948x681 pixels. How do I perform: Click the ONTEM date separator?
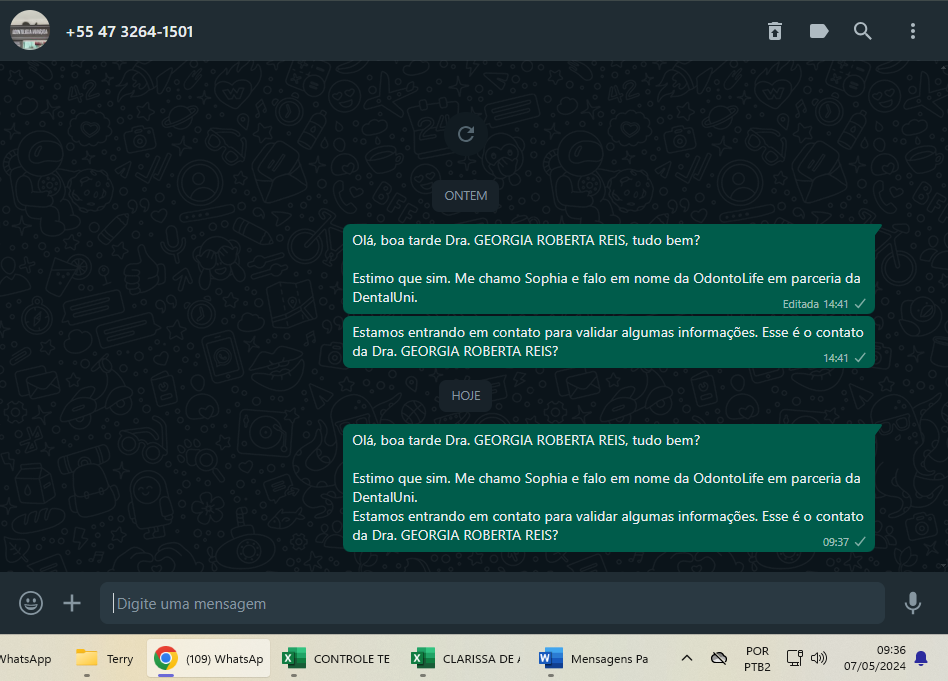(x=466, y=196)
